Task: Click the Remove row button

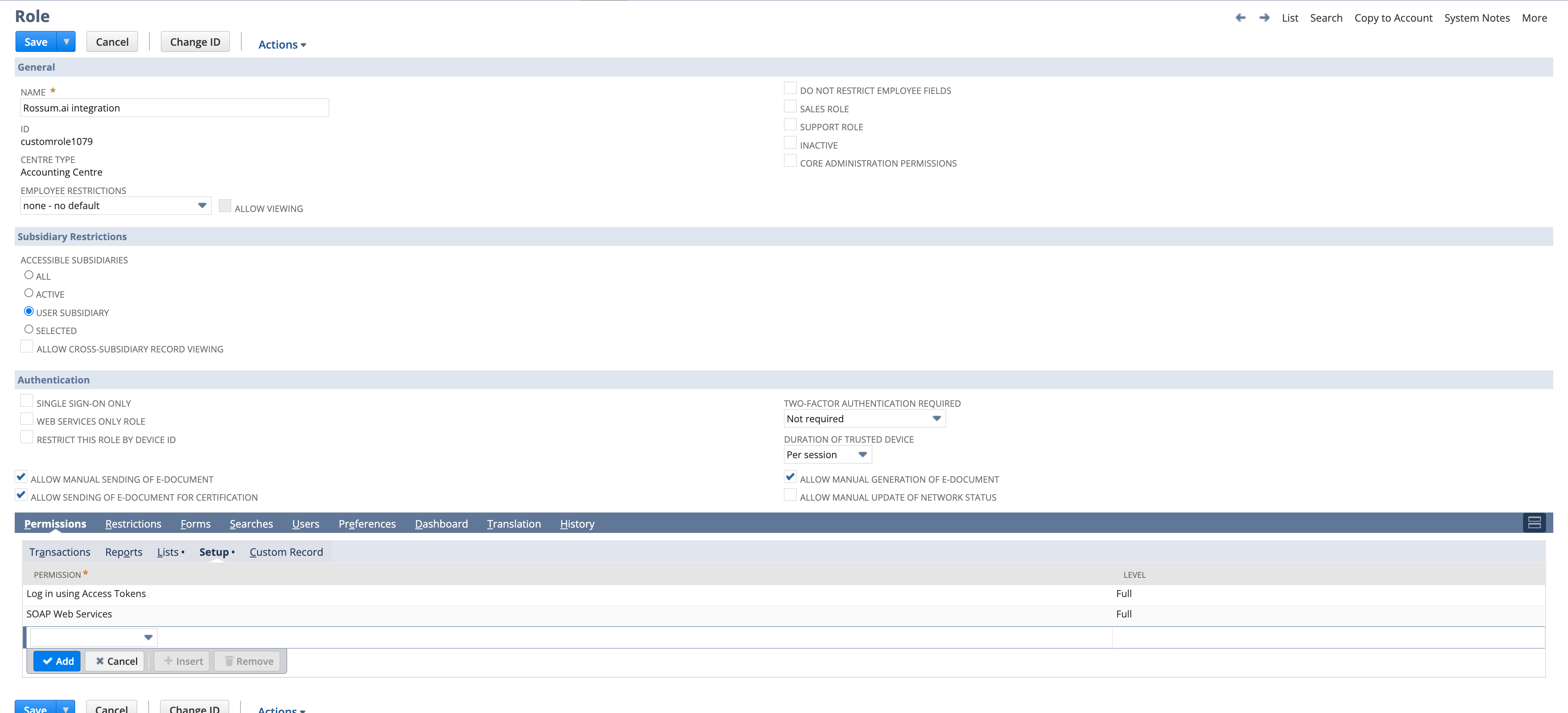Action: (x=247, y=661)
